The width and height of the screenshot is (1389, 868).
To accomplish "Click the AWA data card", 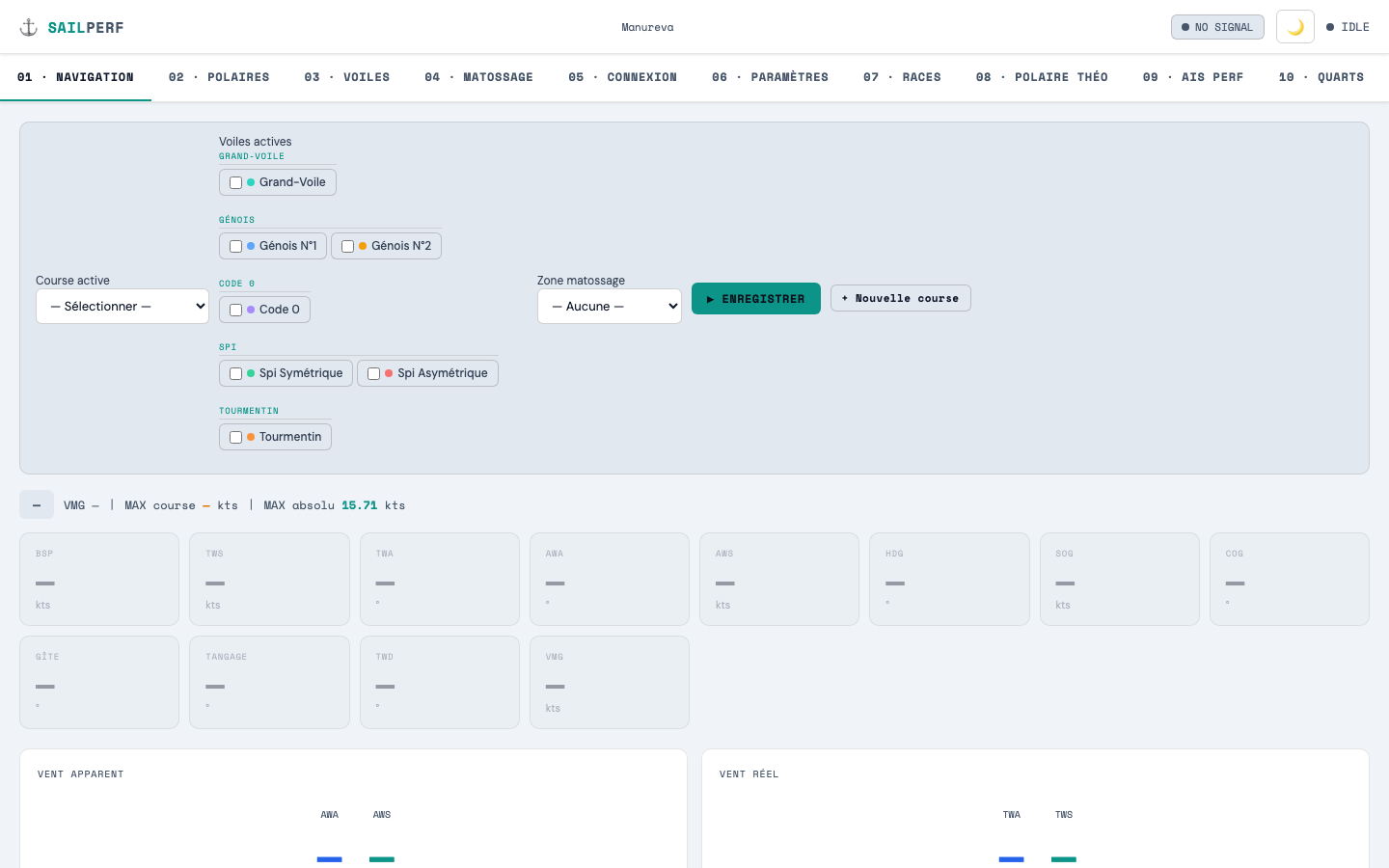I will tap(610, 580).
